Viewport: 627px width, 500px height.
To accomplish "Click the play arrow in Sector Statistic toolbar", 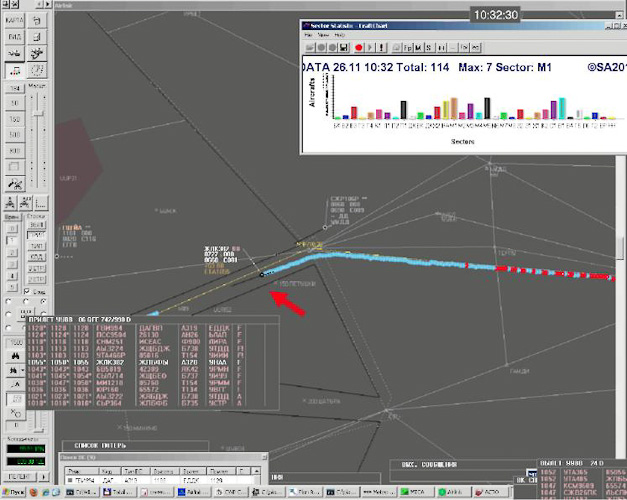I will [x=370, y=48].
